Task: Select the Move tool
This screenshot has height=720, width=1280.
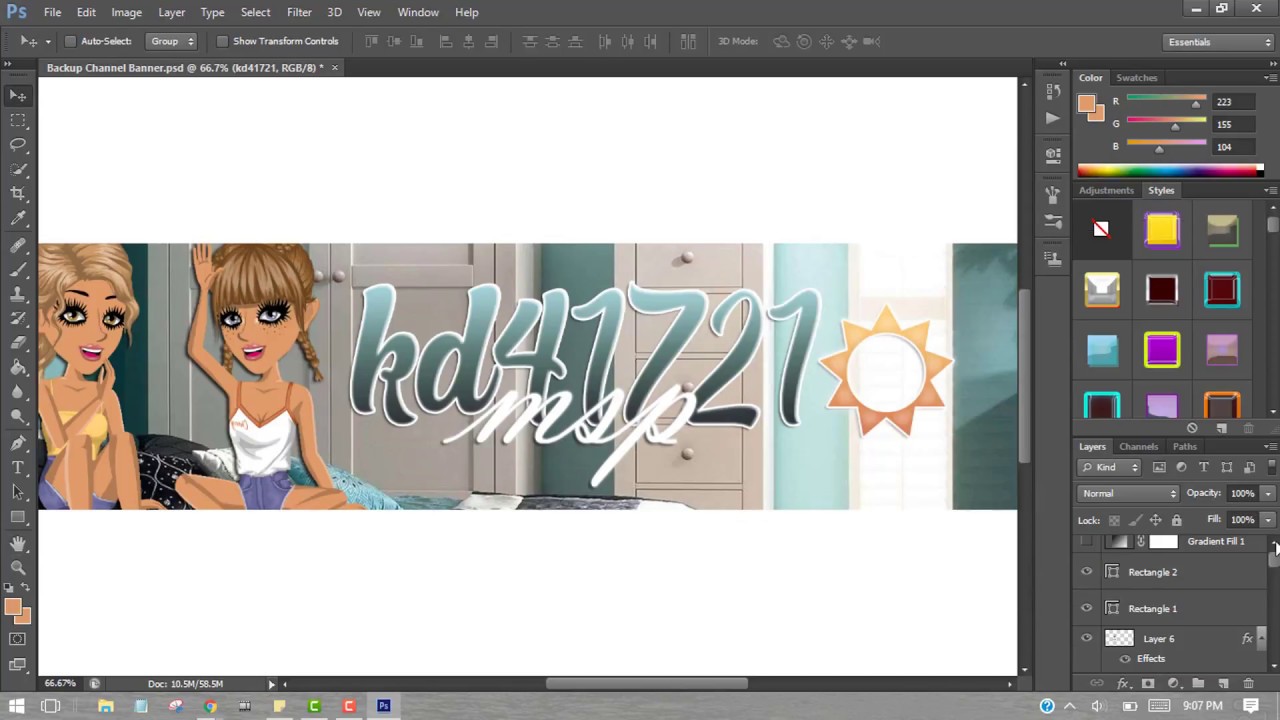Action: [18, 96]
